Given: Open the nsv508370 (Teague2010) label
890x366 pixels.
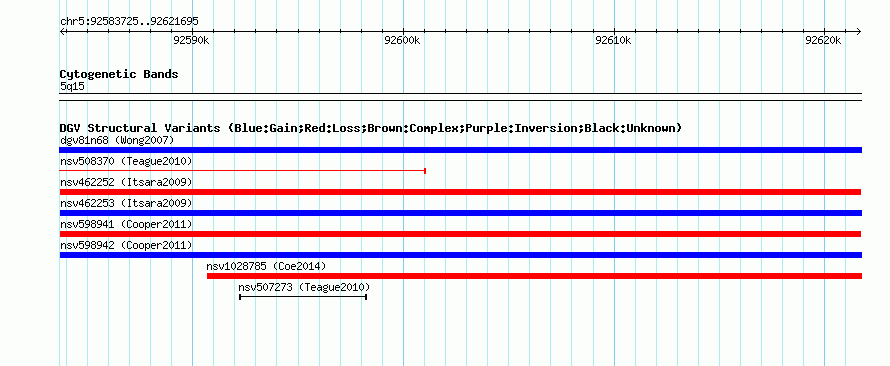Looking at the screenshot, I should click(x=126, y=161).
